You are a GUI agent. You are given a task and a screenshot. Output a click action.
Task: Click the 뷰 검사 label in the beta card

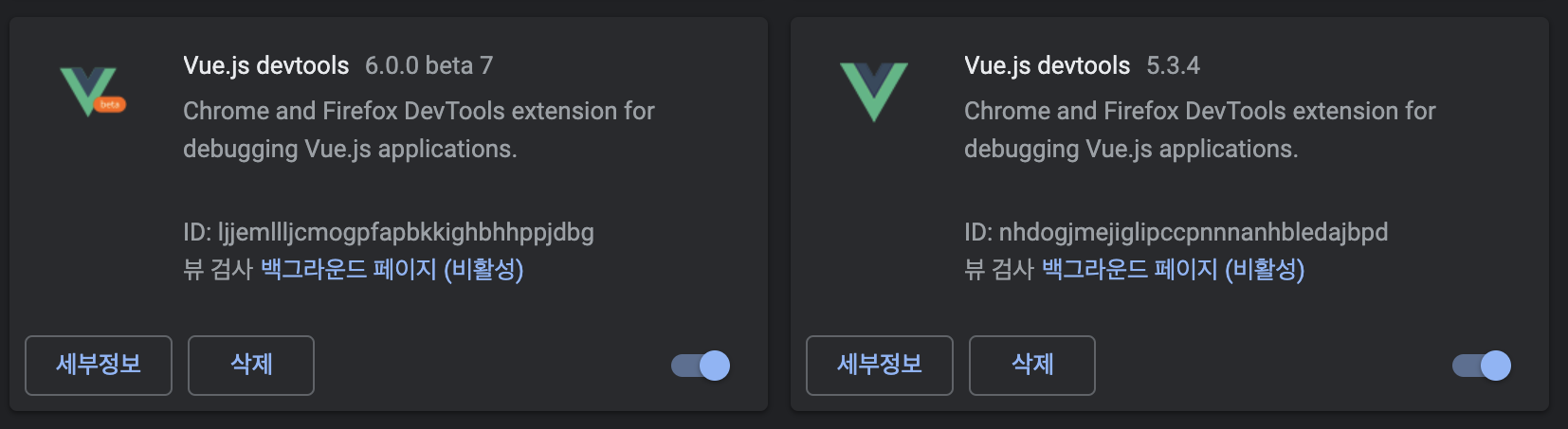[x=218, y=269]
